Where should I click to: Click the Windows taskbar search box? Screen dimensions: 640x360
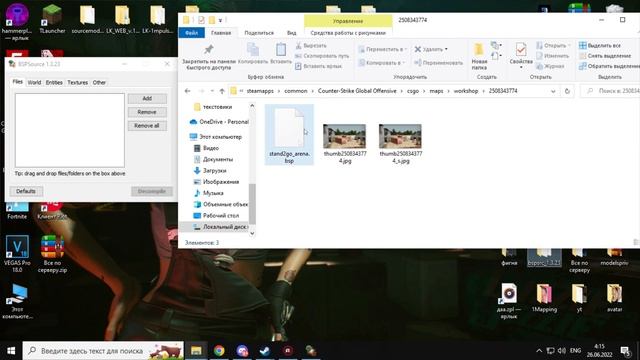(x=103, y=351)
